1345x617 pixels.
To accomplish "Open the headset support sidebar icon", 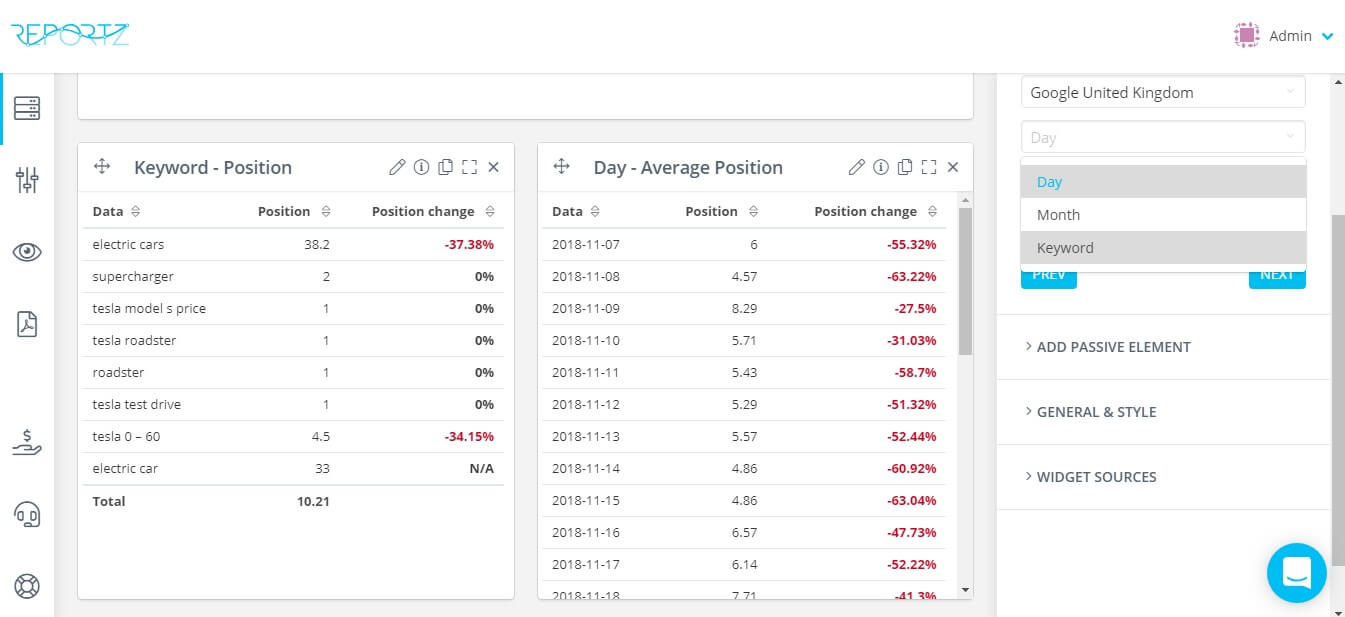I will point(27,514).
